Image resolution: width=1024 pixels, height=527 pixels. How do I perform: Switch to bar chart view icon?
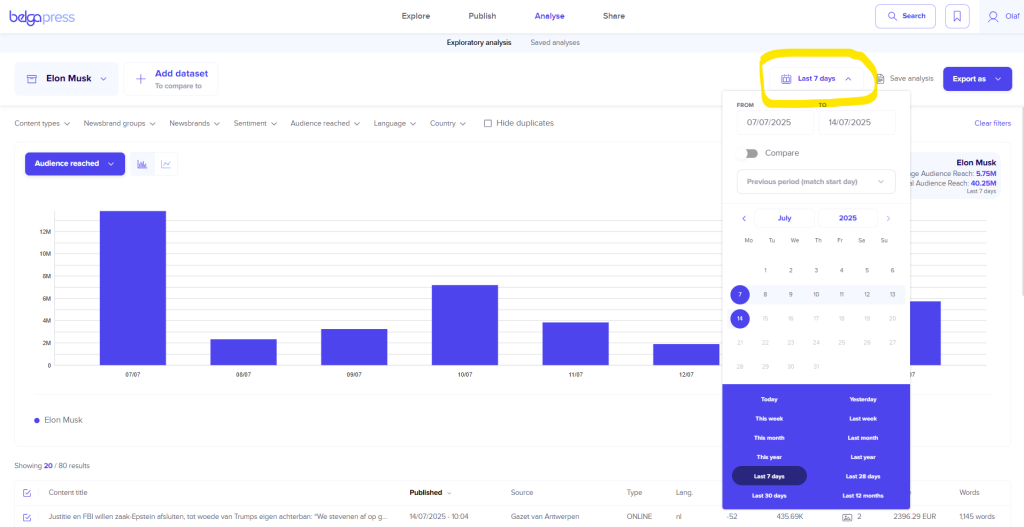point(142,164)
